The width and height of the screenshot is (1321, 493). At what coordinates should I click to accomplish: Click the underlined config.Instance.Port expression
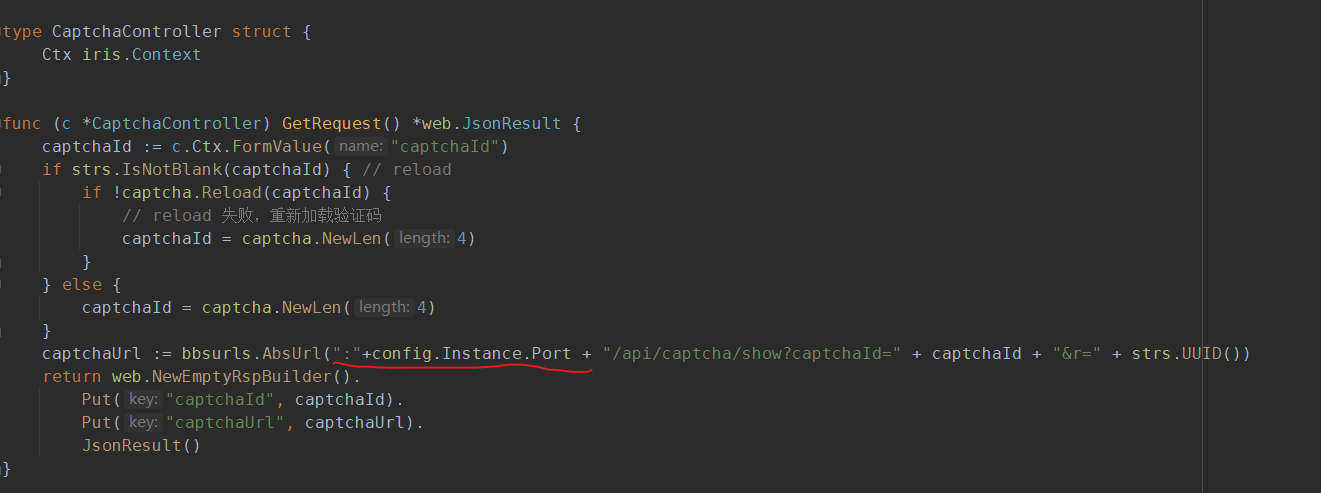click(x=472, y=354)
